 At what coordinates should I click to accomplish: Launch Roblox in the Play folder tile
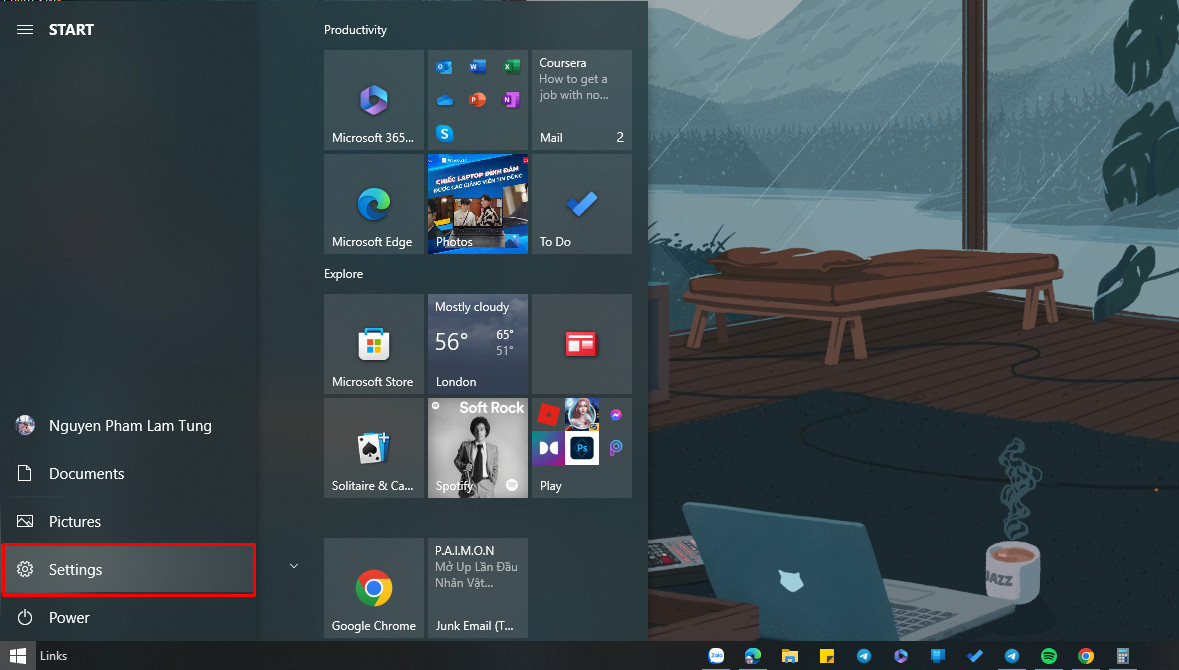coord(548,414)
